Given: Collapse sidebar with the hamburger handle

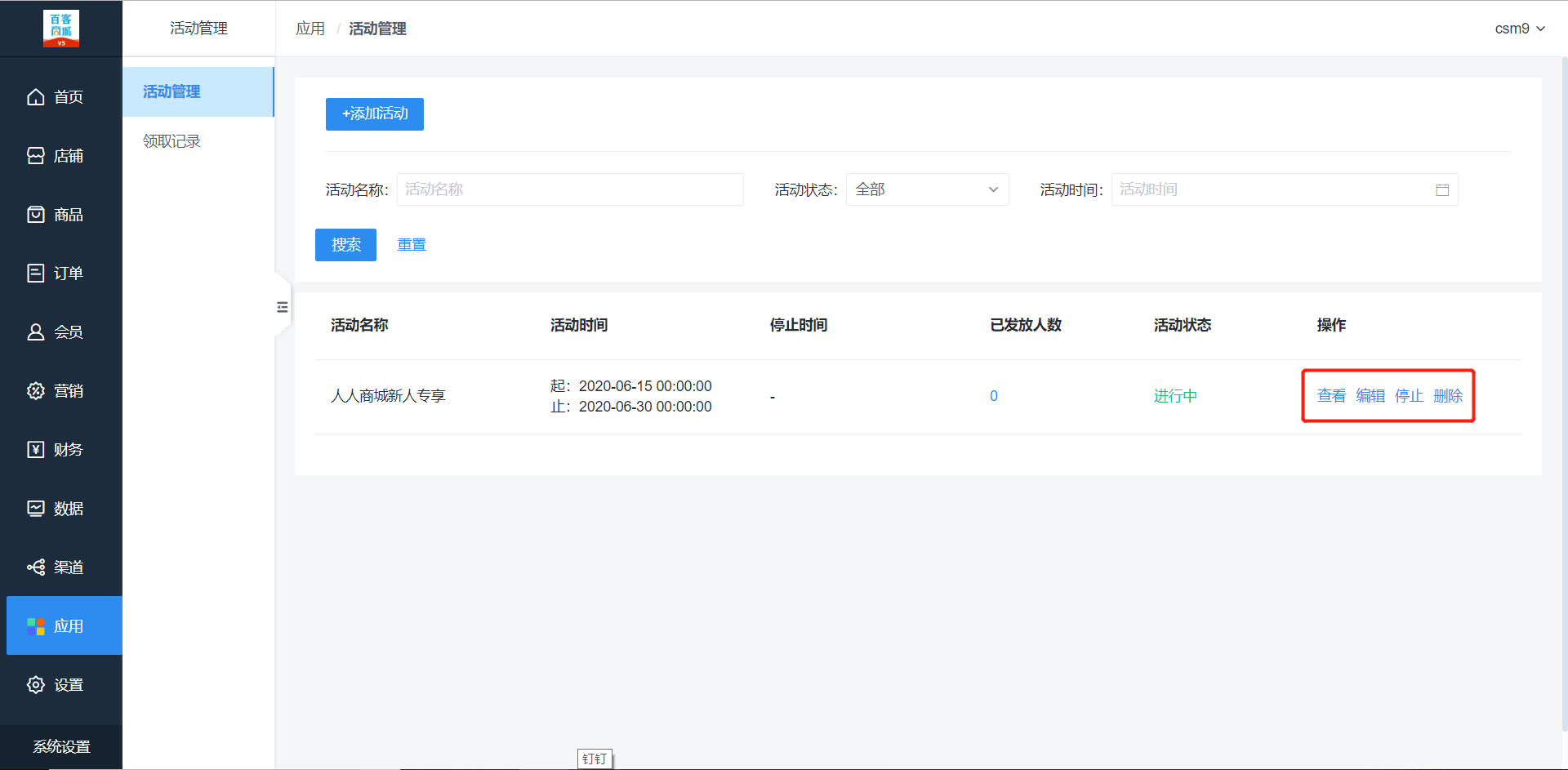Looking at the screenshot, I should (x=283, y=307).
